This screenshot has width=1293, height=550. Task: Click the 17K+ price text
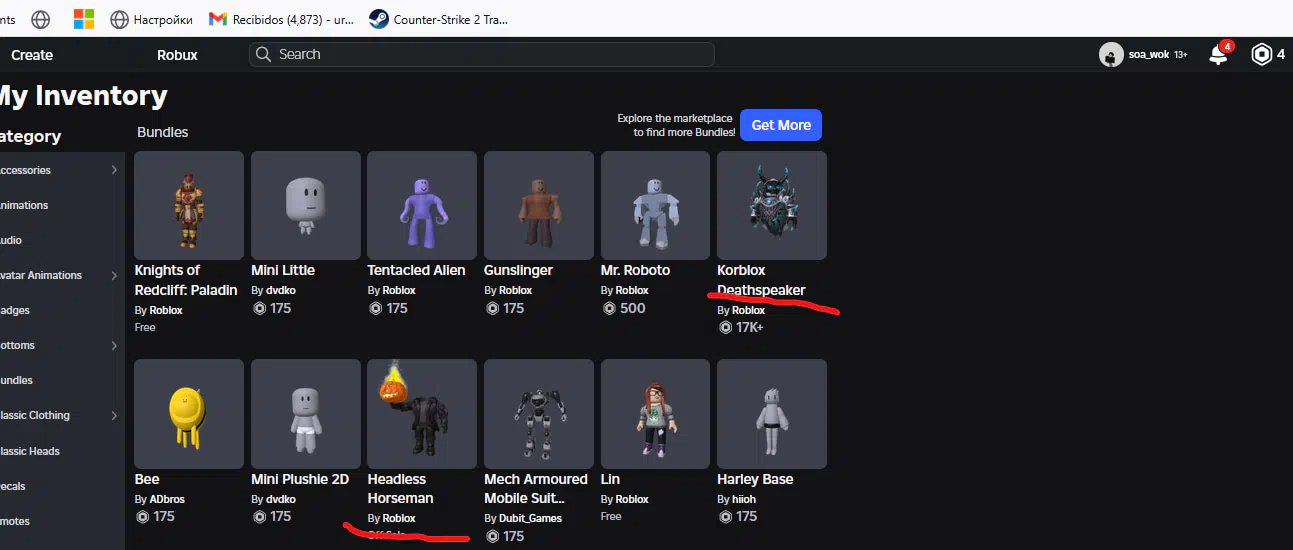tap(750, 327)
